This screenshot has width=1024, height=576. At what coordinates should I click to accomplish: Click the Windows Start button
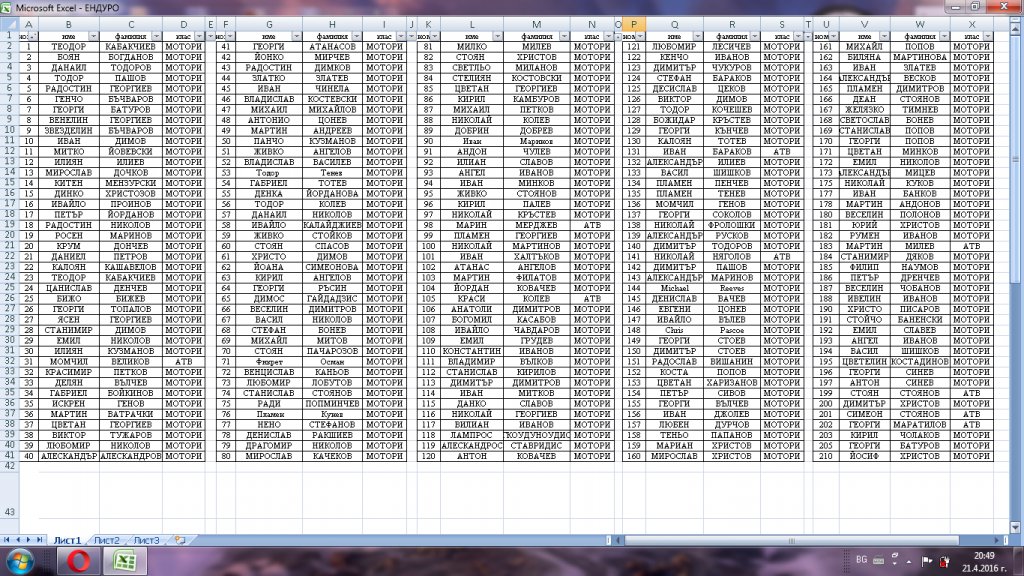[x=20, y=562]
